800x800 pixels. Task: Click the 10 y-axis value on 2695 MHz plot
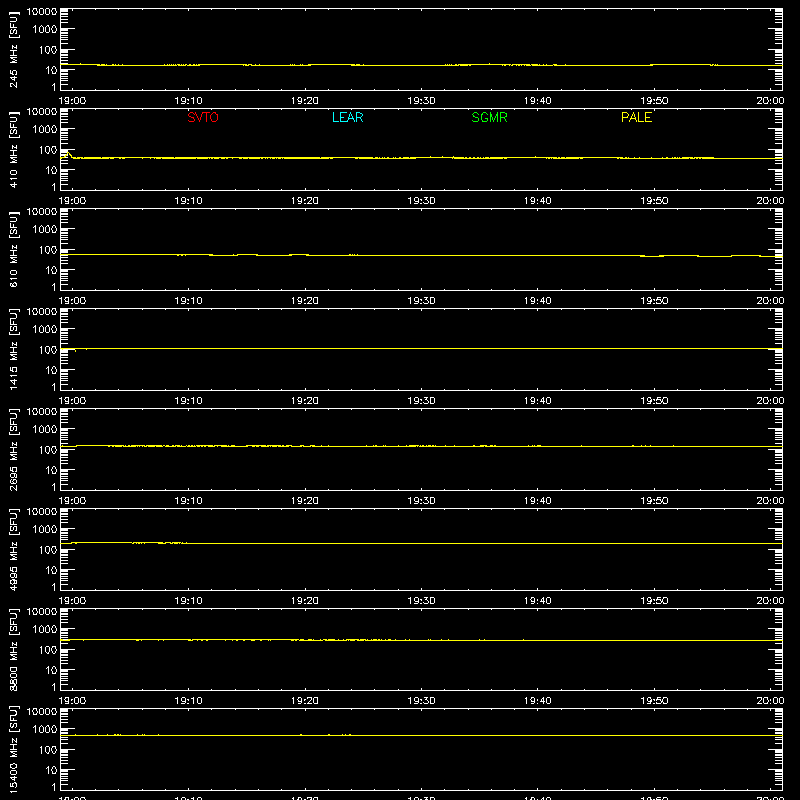click(x=51, y=470)
